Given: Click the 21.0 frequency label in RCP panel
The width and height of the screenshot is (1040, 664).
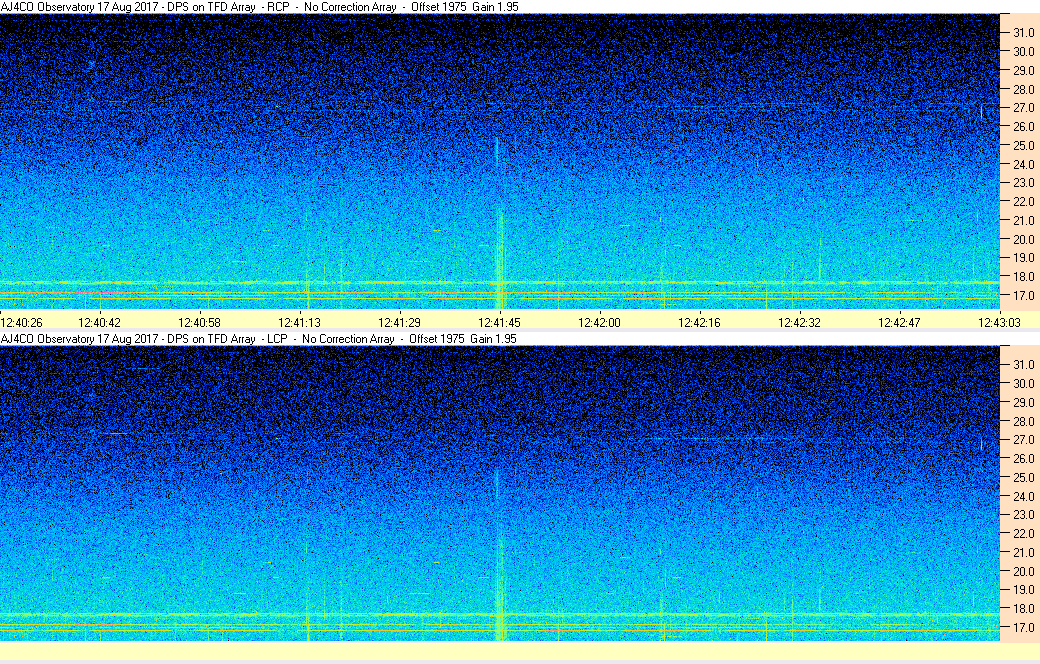Looking at the screenshot, I should 1024,221.
